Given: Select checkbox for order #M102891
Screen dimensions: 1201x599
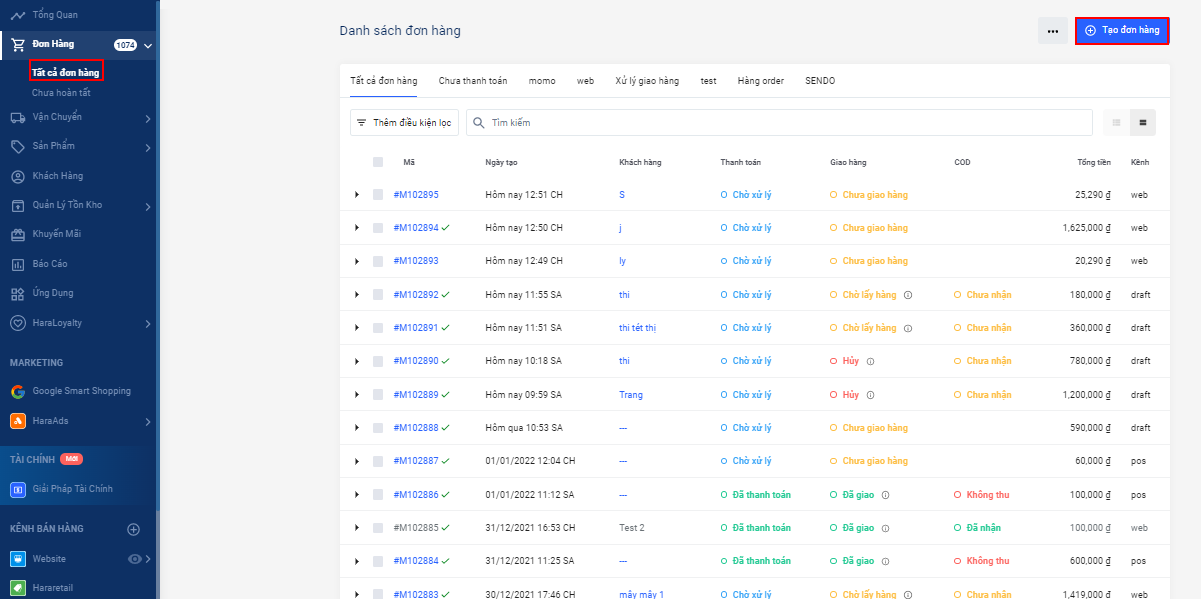Looking at the screenshot, I should (x=378, y=327).
